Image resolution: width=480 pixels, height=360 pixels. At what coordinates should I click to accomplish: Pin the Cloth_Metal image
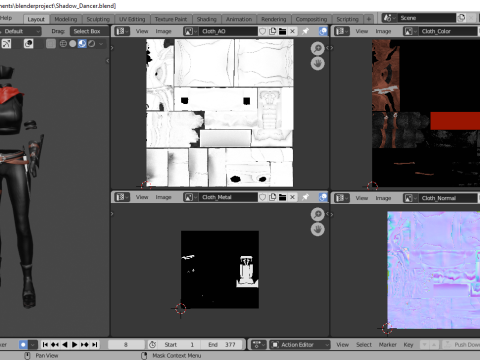(305, 197)
